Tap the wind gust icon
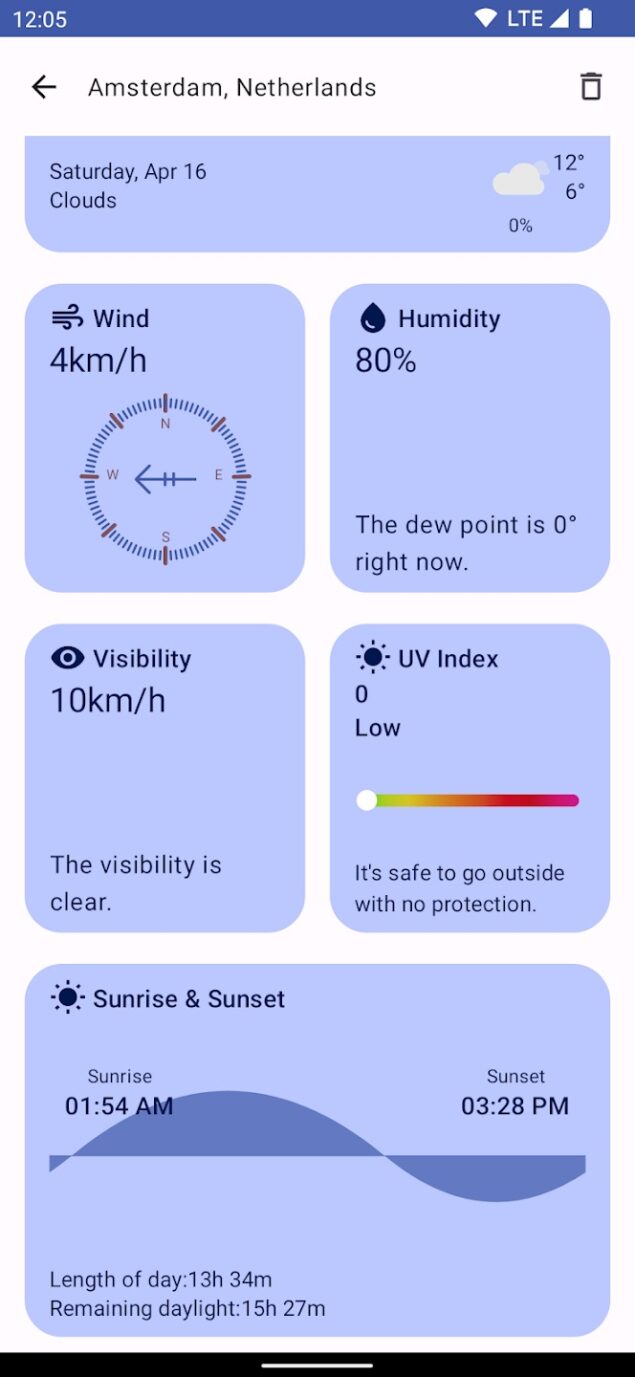 click(x=67, y=318)
